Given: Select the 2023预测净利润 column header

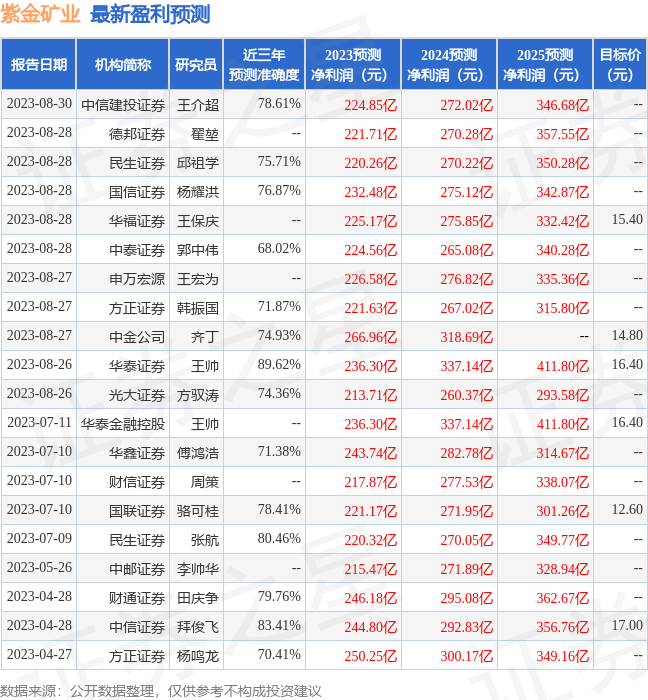Looking at the screenshot, I should [353, 64].
